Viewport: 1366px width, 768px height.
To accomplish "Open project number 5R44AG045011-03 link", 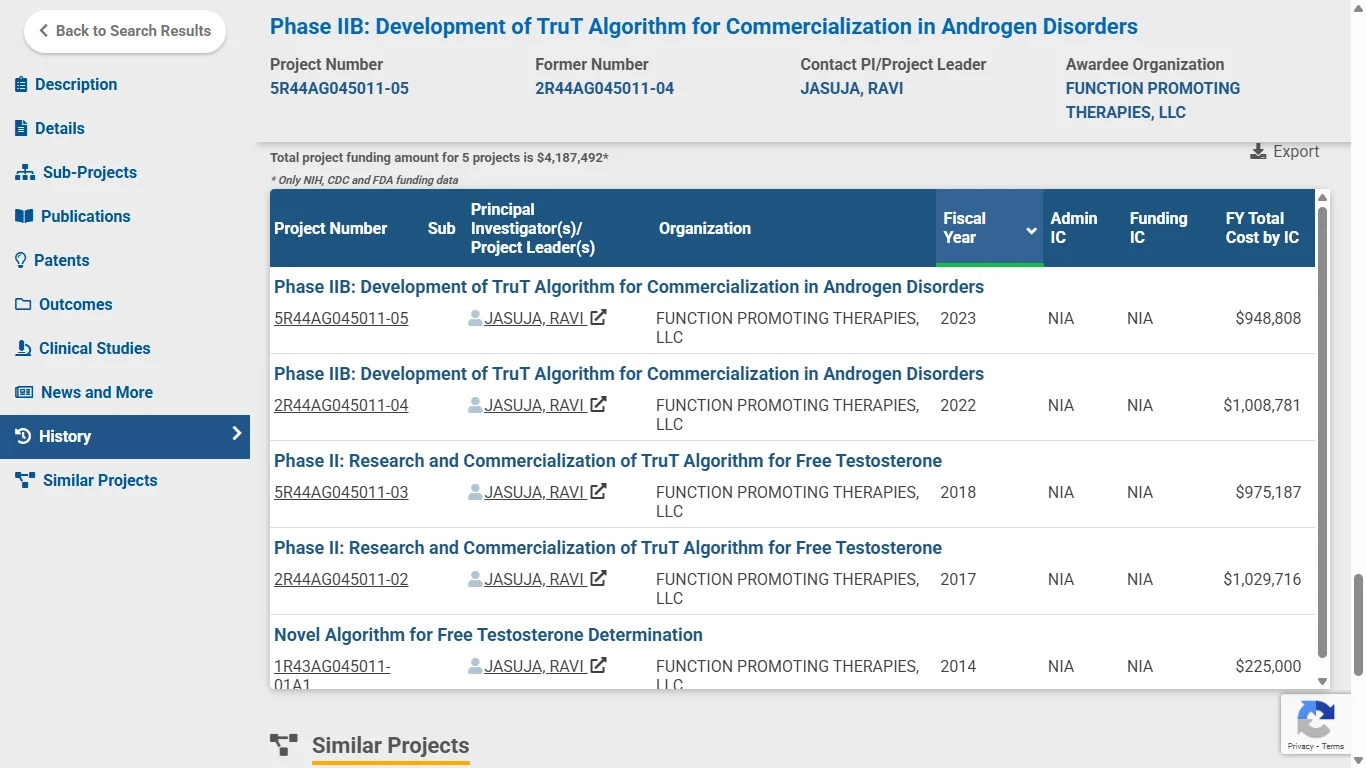I will tap(341, 493).
